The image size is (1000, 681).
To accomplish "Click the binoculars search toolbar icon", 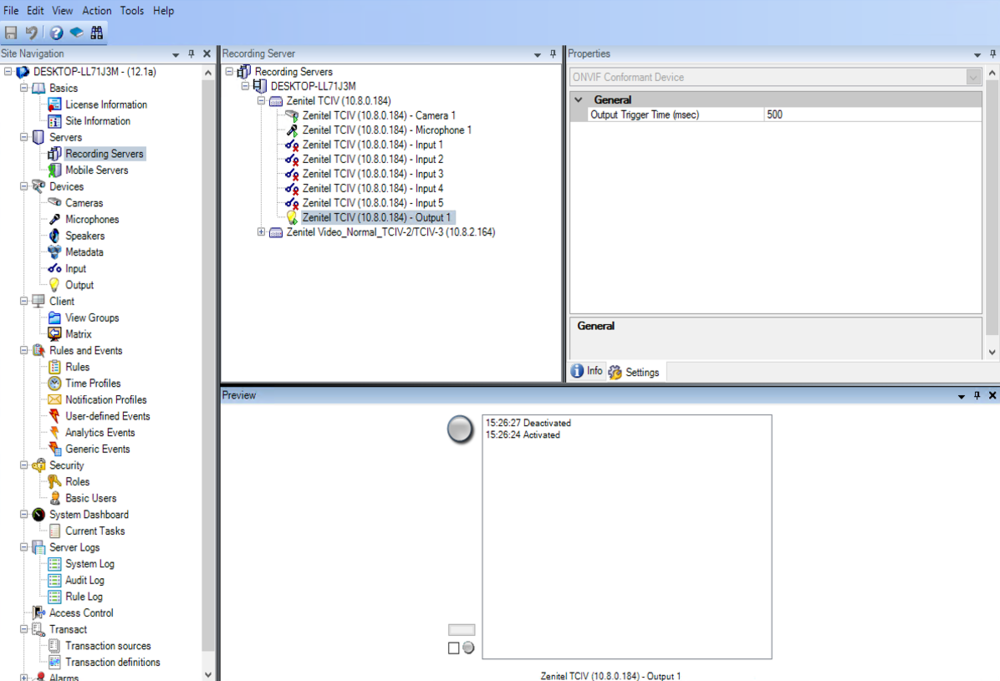I will [96, 33].
